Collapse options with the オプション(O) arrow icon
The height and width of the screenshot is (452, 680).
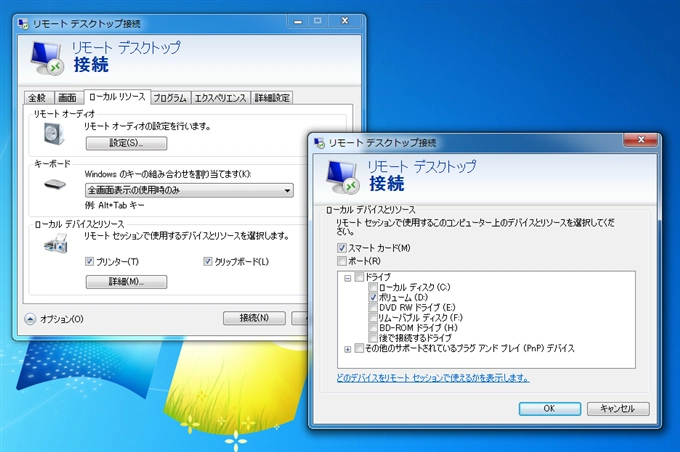[30, 319]
